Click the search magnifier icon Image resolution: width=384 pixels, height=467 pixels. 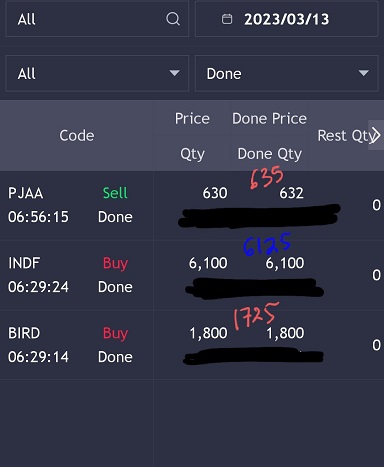coord(173,19)
